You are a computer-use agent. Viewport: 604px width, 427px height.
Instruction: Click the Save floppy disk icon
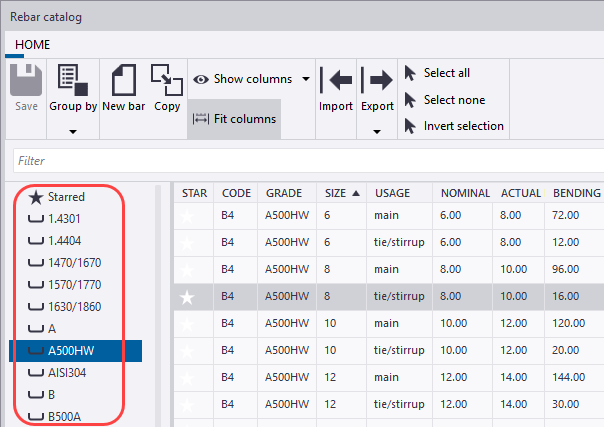(24, 80)
